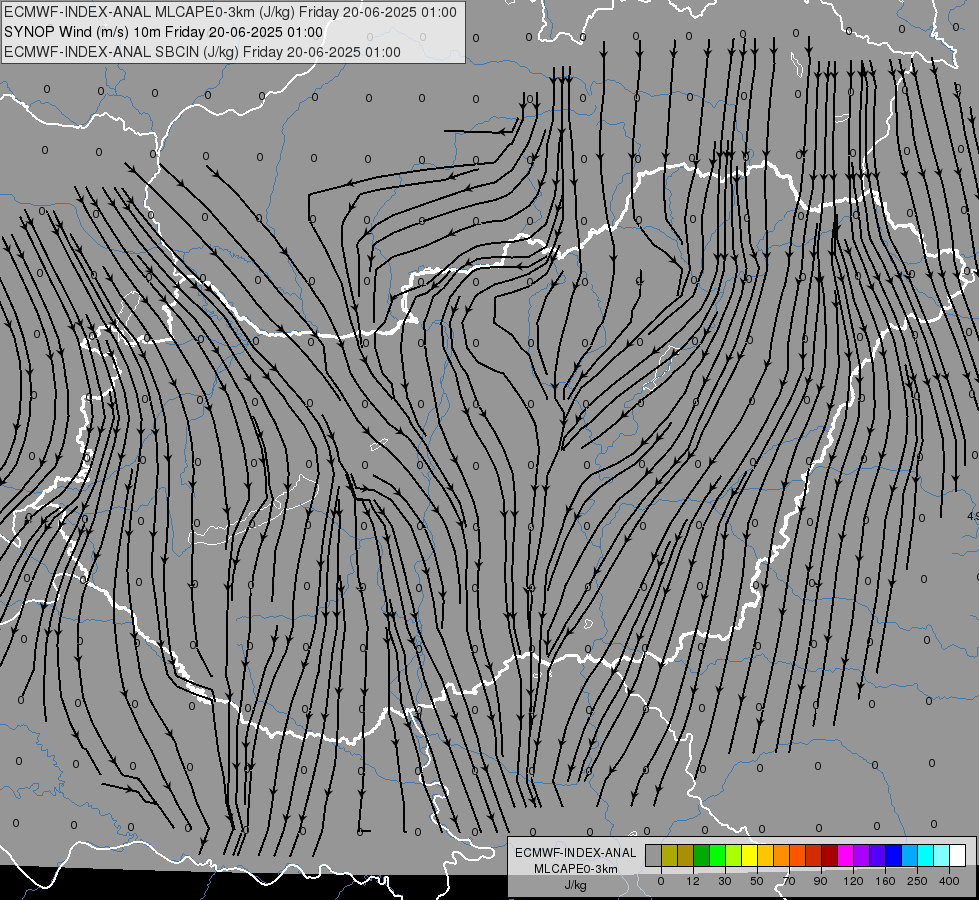Click the legend value 30
Screen dimensions: 979x900
725,881
